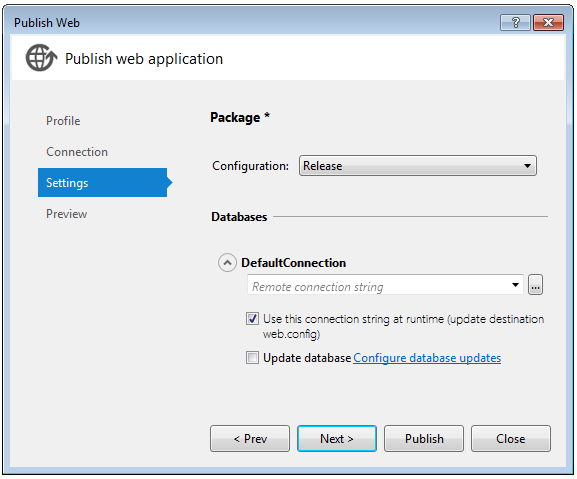Screen dimensions: 577x479
Task: Expand the Remote connection string dropdown arrow
Action: pyautogui.click(x=515, y=285)
